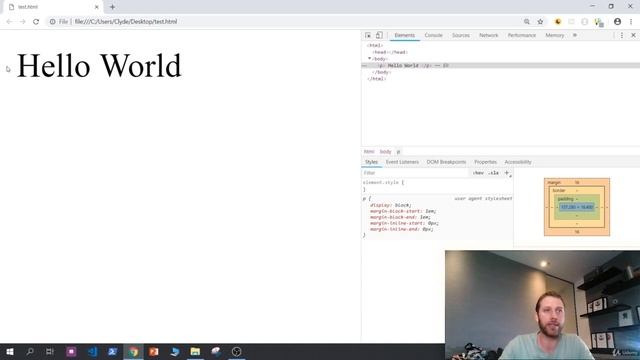Open the Properties sub-tab
640x360 pixels.
pos(485,162)
